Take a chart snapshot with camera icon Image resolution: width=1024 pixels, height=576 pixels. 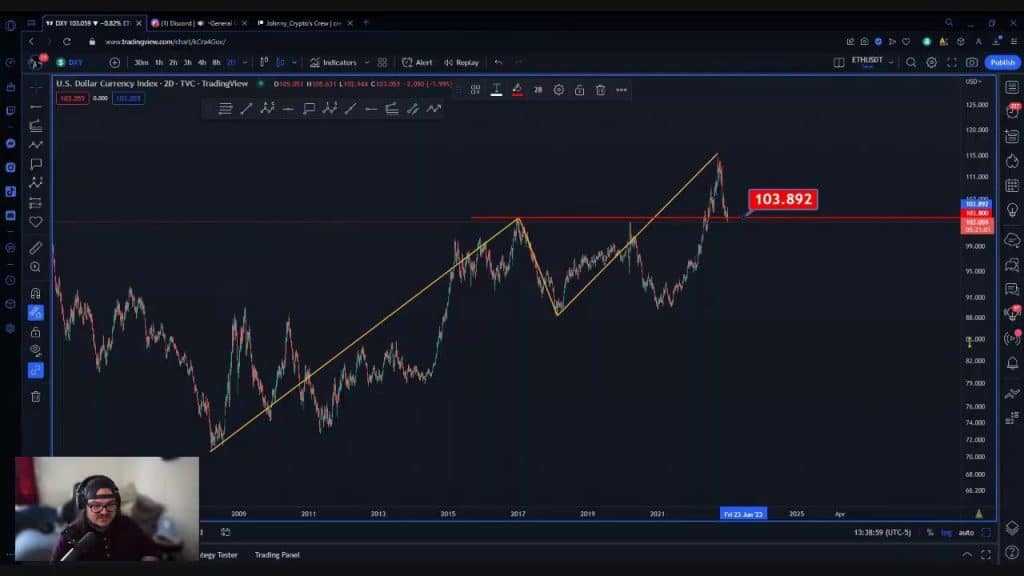972,62
